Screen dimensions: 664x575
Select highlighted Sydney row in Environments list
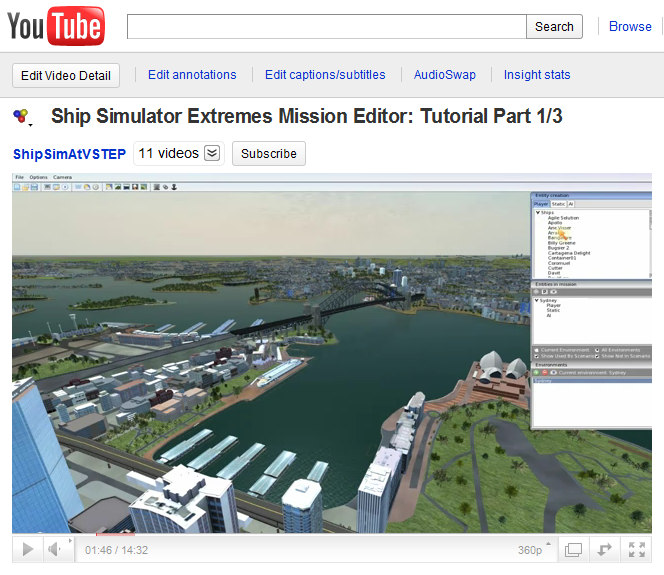592,381
